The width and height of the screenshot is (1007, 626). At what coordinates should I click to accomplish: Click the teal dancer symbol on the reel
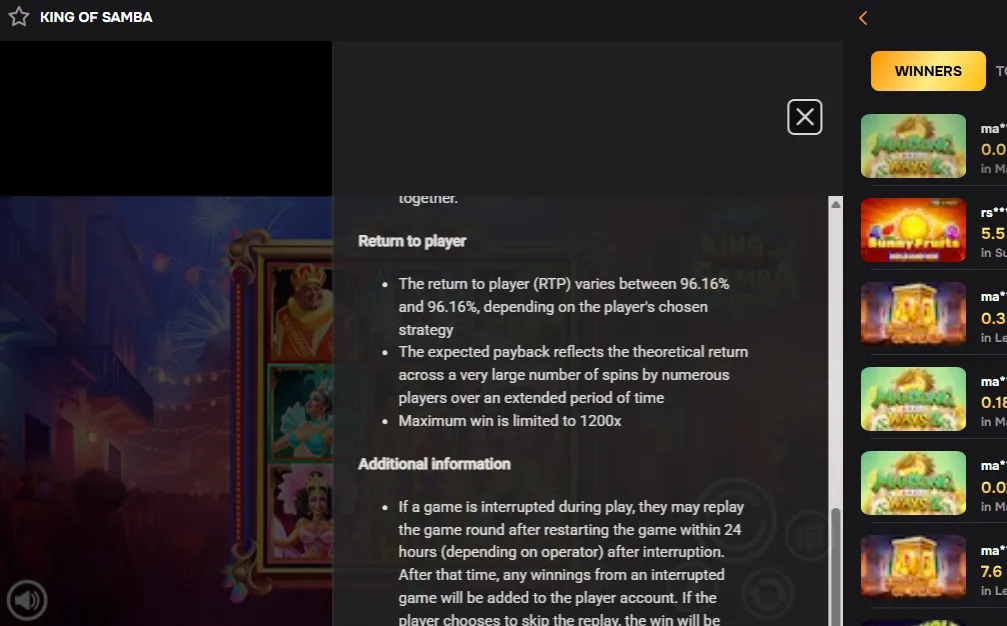pos(302,413)
